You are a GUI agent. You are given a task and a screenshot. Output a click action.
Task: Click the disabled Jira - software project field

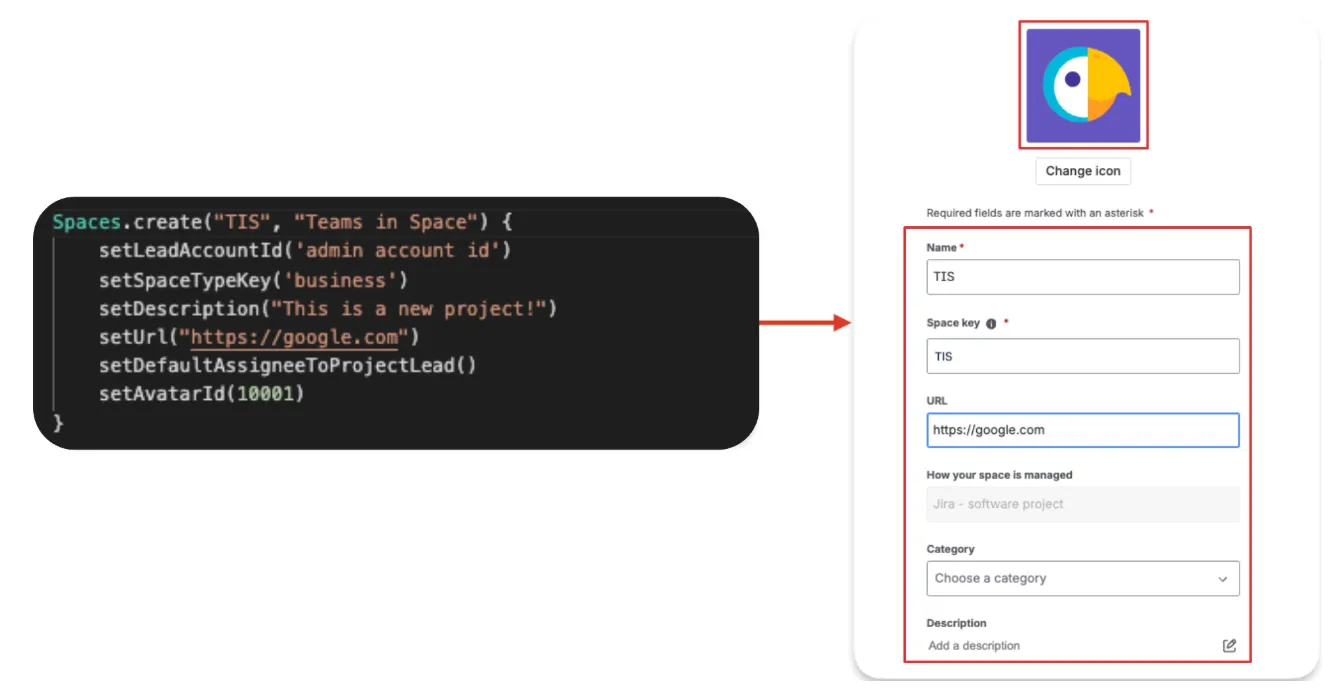pos(1083,504)
